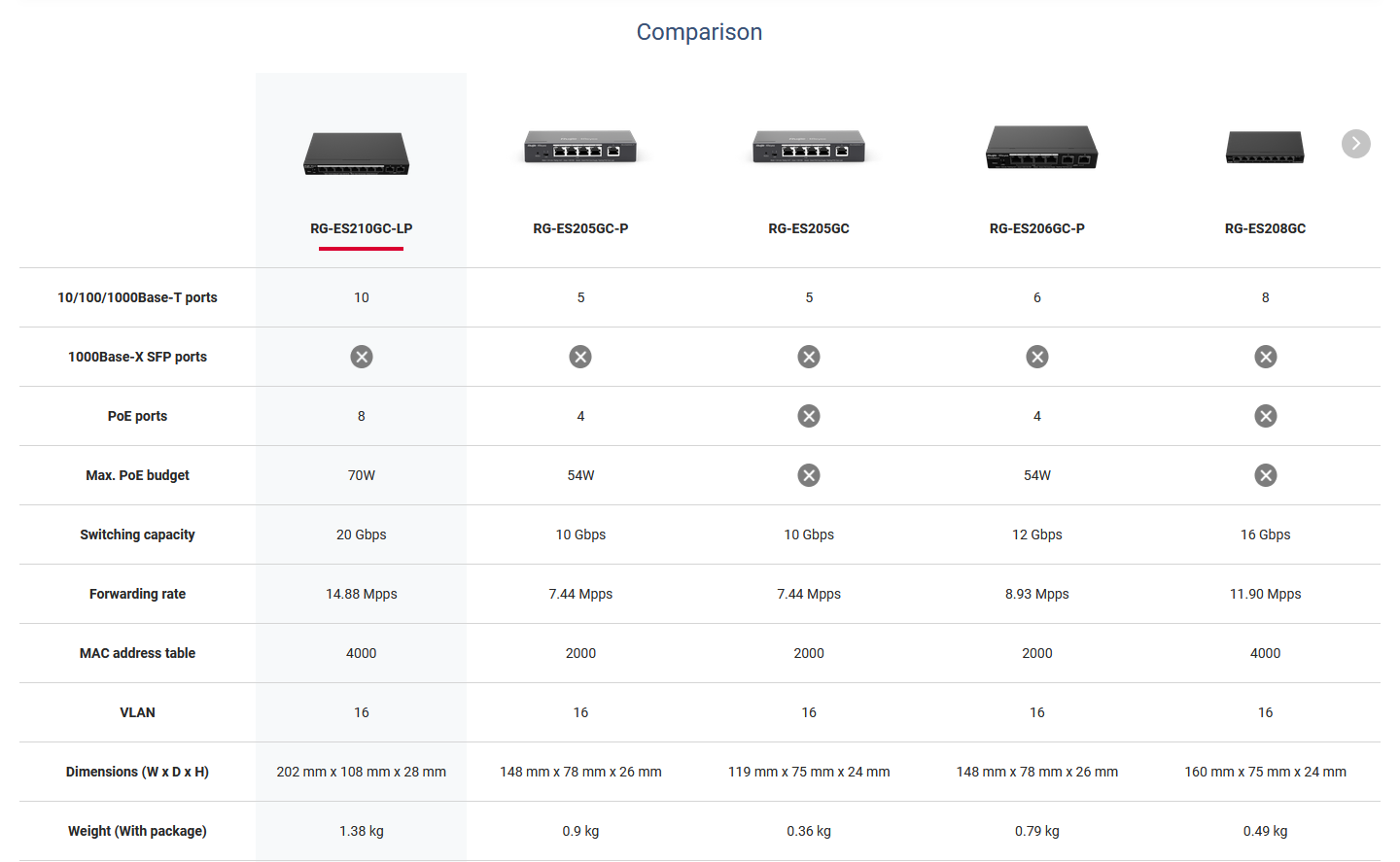The width and height of the screenshot is (1400, 862).
Task: Open the RG-ES205GC-P product image
Action: click(x=580, y=147)
